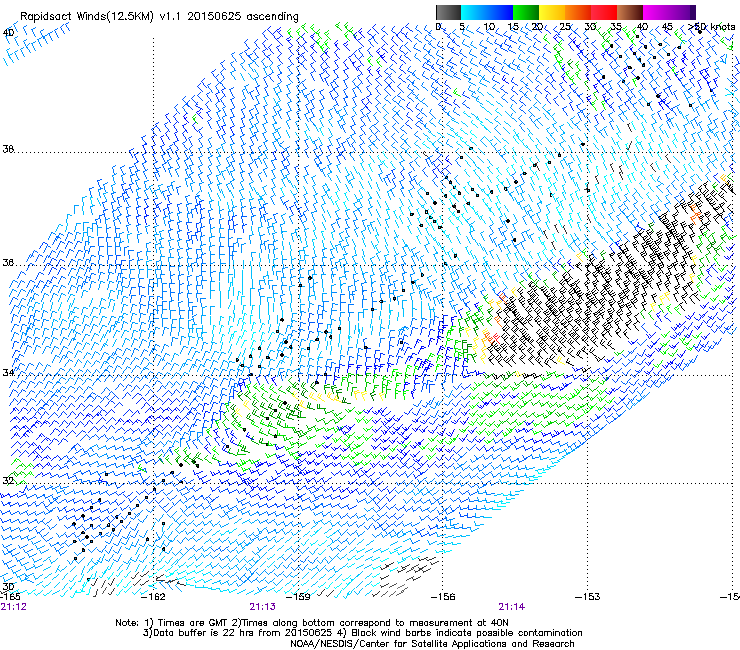Click the longitude label -159

coord(299,597)
